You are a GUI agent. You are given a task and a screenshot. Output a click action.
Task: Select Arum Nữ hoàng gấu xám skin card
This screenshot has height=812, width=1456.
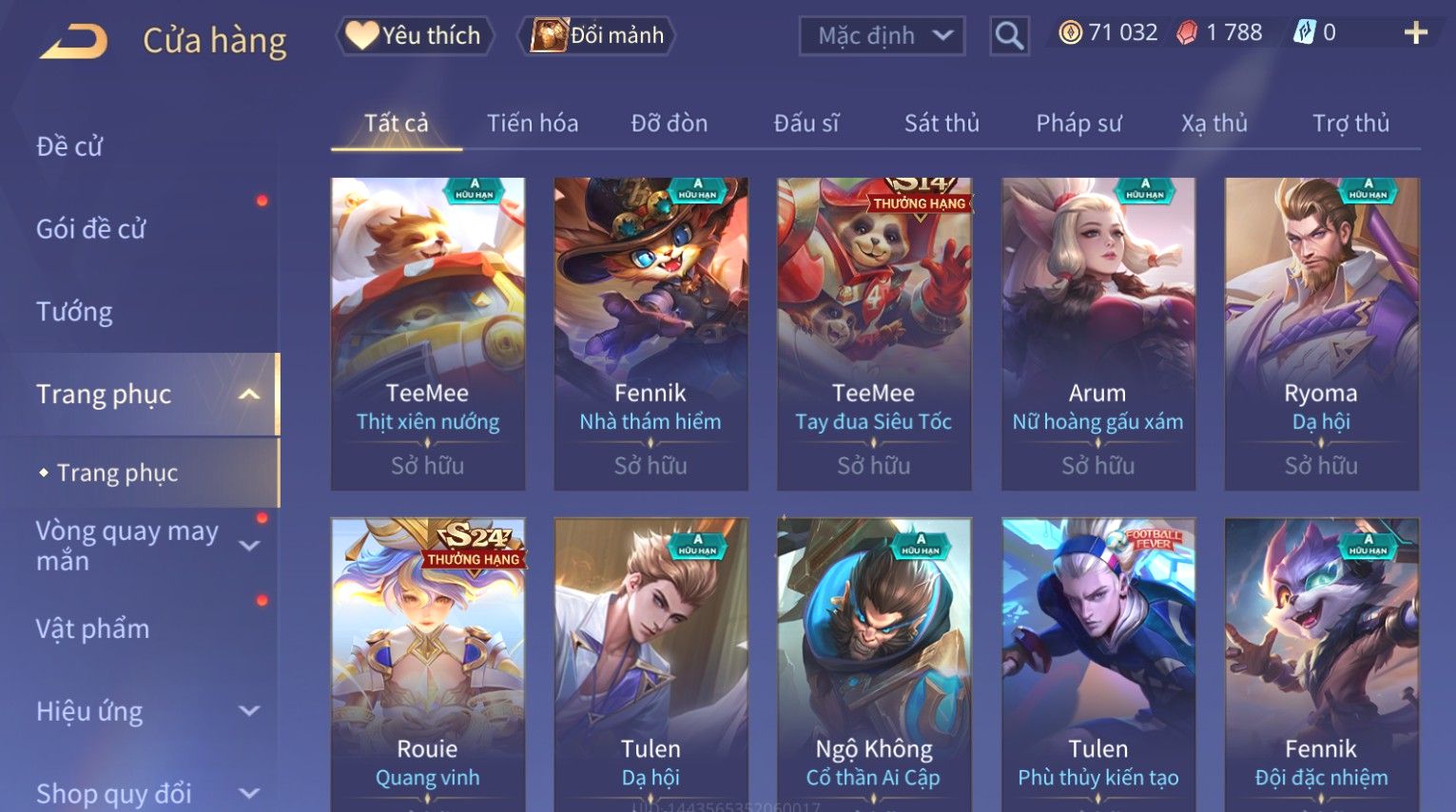click(1097, 334)
